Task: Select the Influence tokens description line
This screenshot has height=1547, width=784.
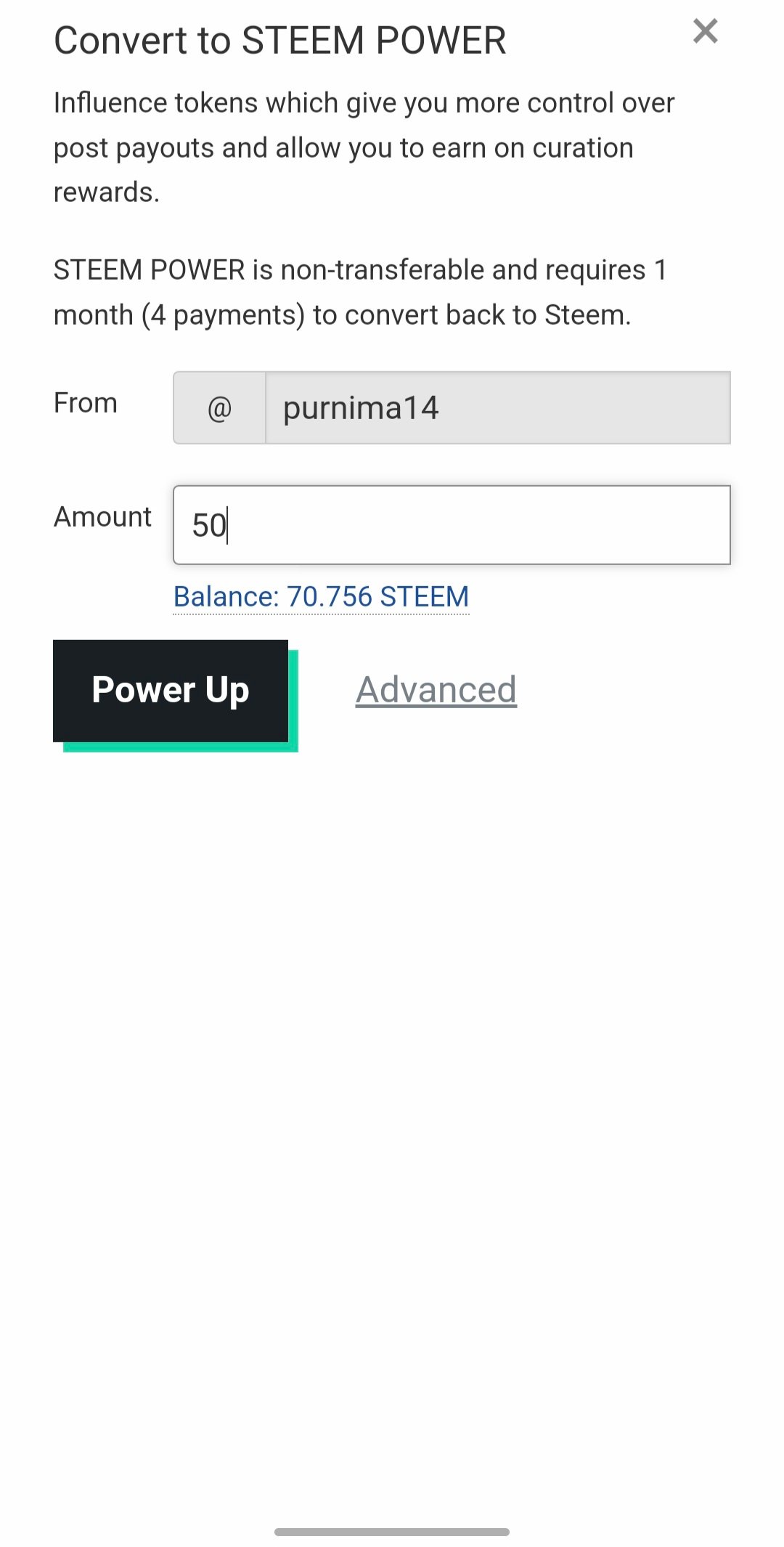Action: tap(364, 103)
